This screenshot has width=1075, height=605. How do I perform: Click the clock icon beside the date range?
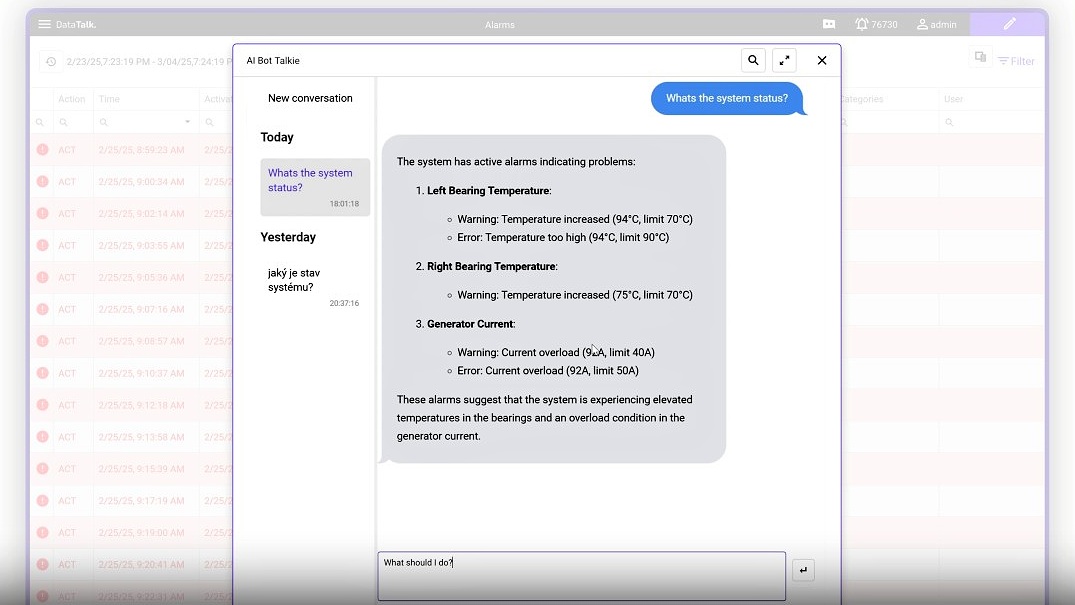coord(49,61)
